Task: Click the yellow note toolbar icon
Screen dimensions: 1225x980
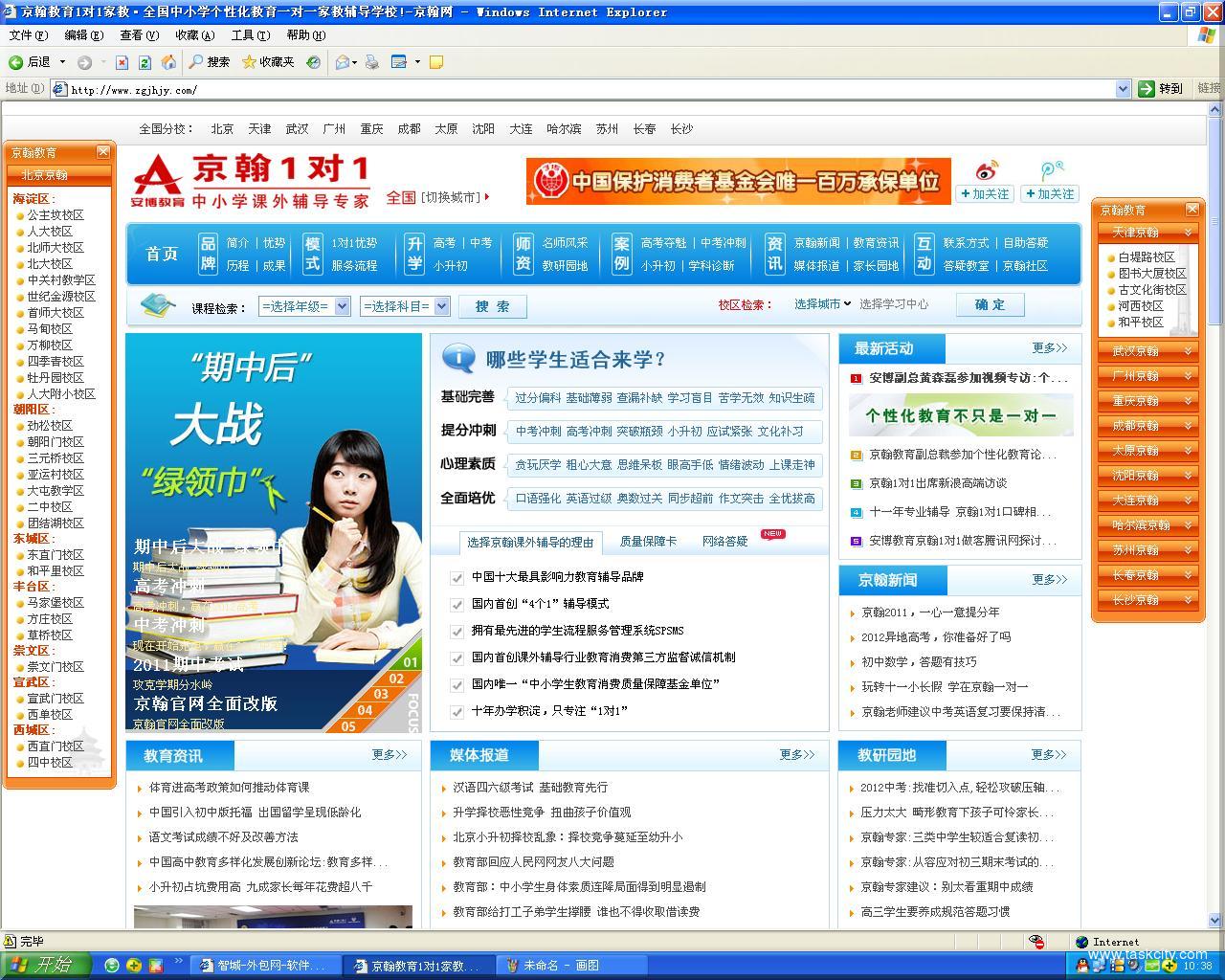Action: point(435,62)
